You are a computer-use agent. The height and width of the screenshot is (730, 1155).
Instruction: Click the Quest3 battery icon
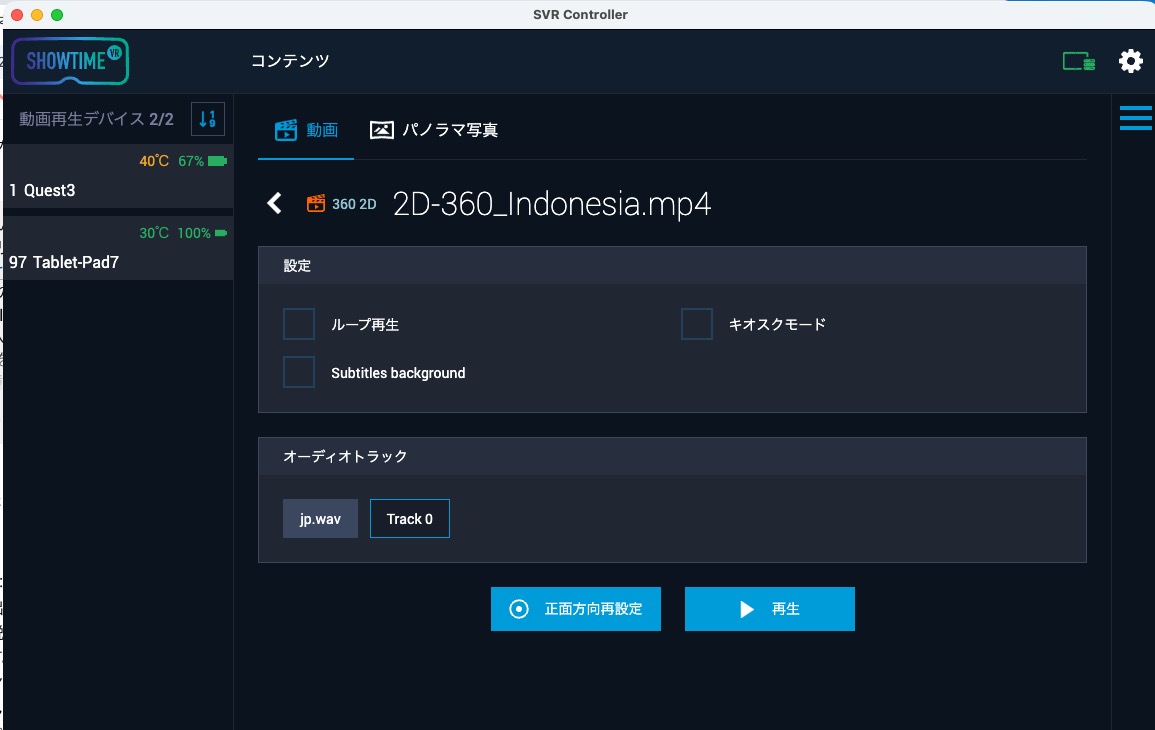tap(217, 161)
